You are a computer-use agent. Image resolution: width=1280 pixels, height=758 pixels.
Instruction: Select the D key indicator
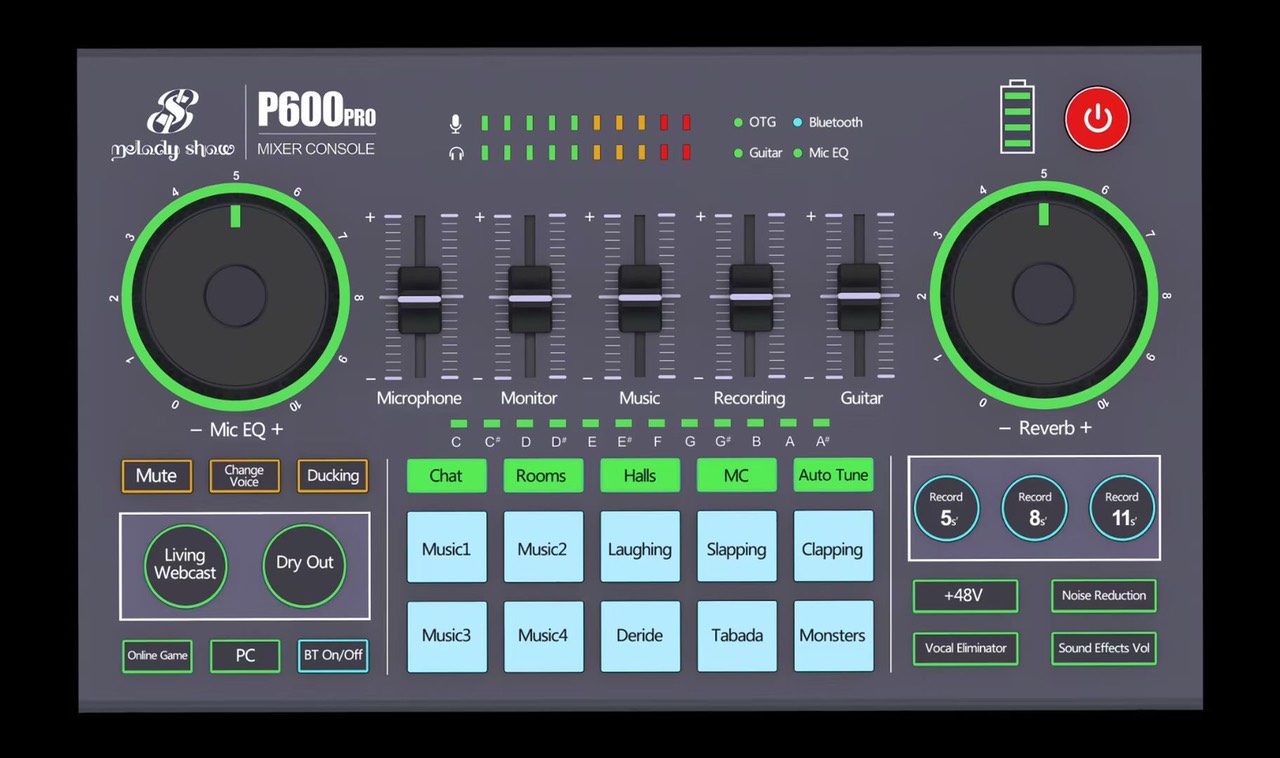tap(525, 424)
